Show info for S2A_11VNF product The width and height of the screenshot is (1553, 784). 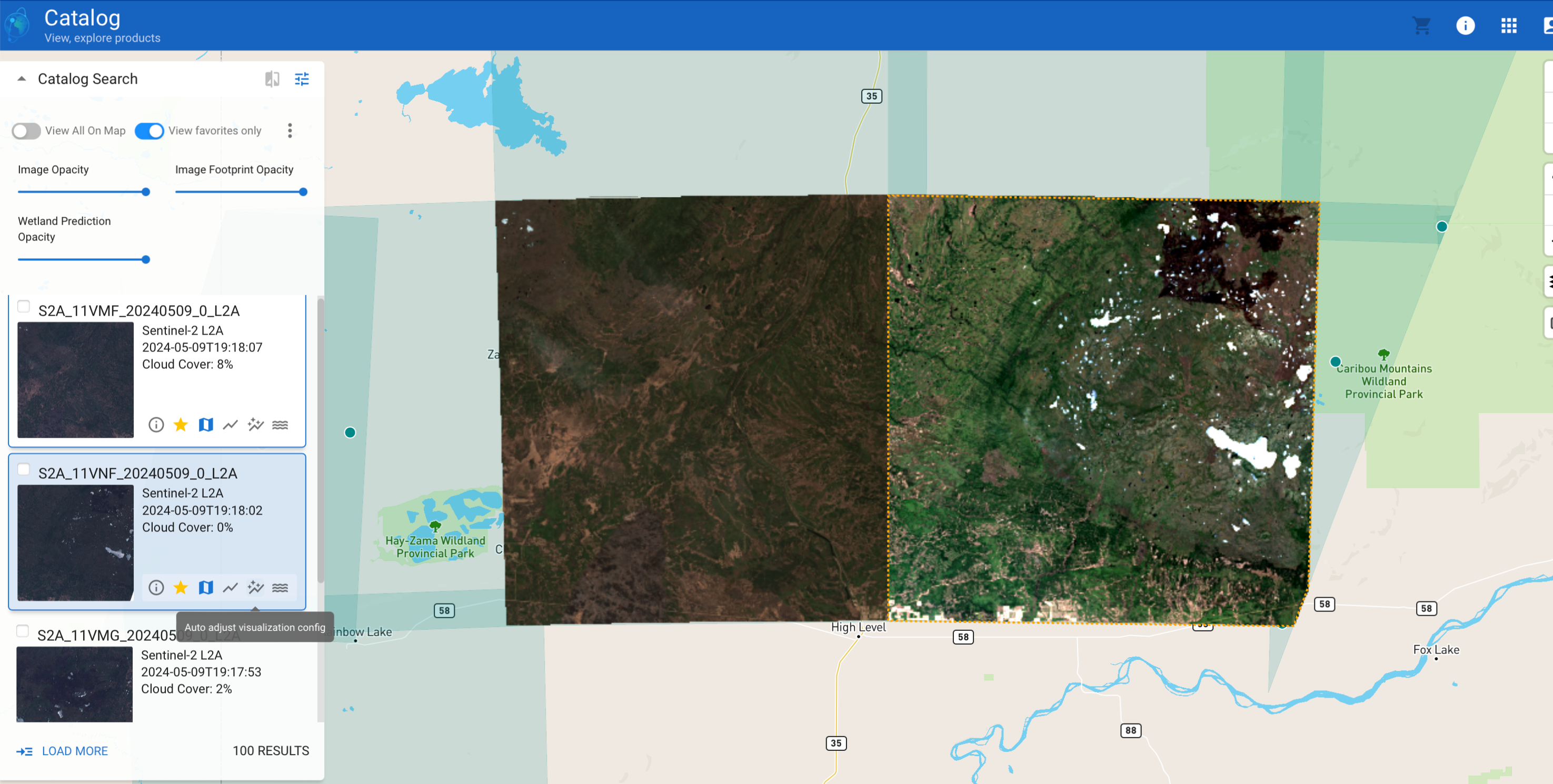point(156,588)
